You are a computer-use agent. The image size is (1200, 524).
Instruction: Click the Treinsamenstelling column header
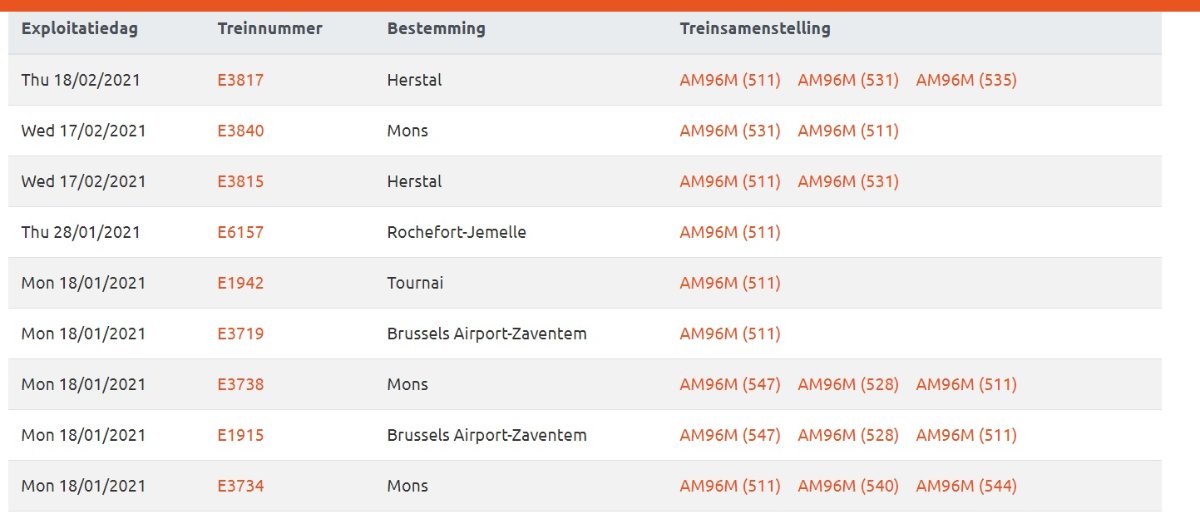755,28
